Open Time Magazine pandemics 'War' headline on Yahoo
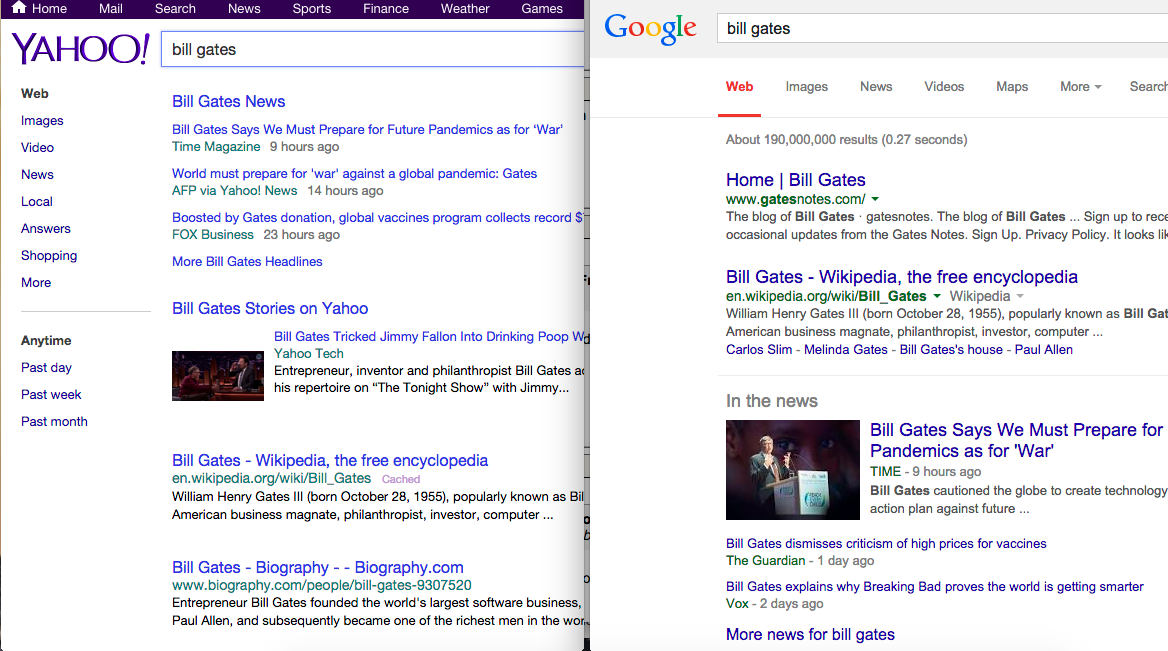Screen dimensions: 1168x651 click(x=367, y=130)
